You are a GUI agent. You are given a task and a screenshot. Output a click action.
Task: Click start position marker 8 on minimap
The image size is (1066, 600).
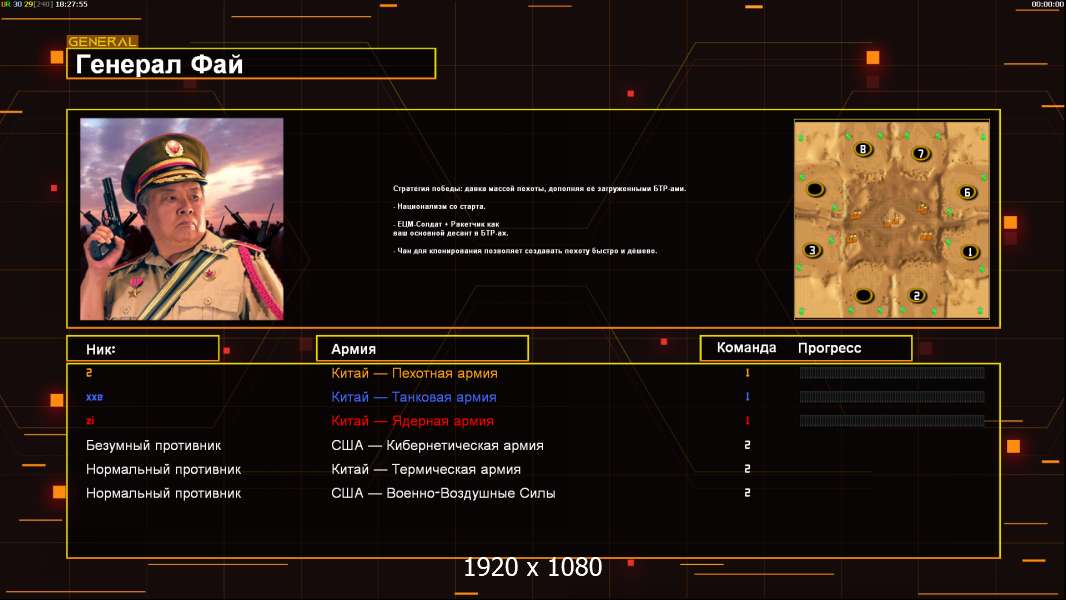pos(863,149)
